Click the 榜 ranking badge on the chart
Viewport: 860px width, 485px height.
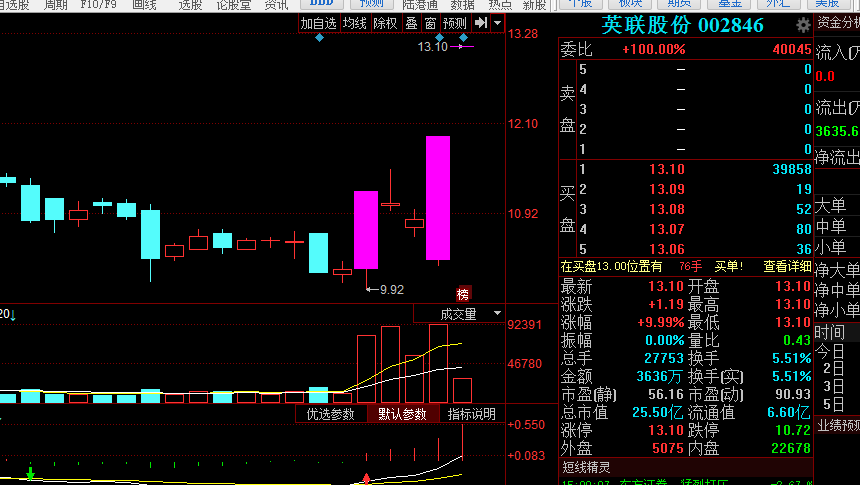(462, 294)
